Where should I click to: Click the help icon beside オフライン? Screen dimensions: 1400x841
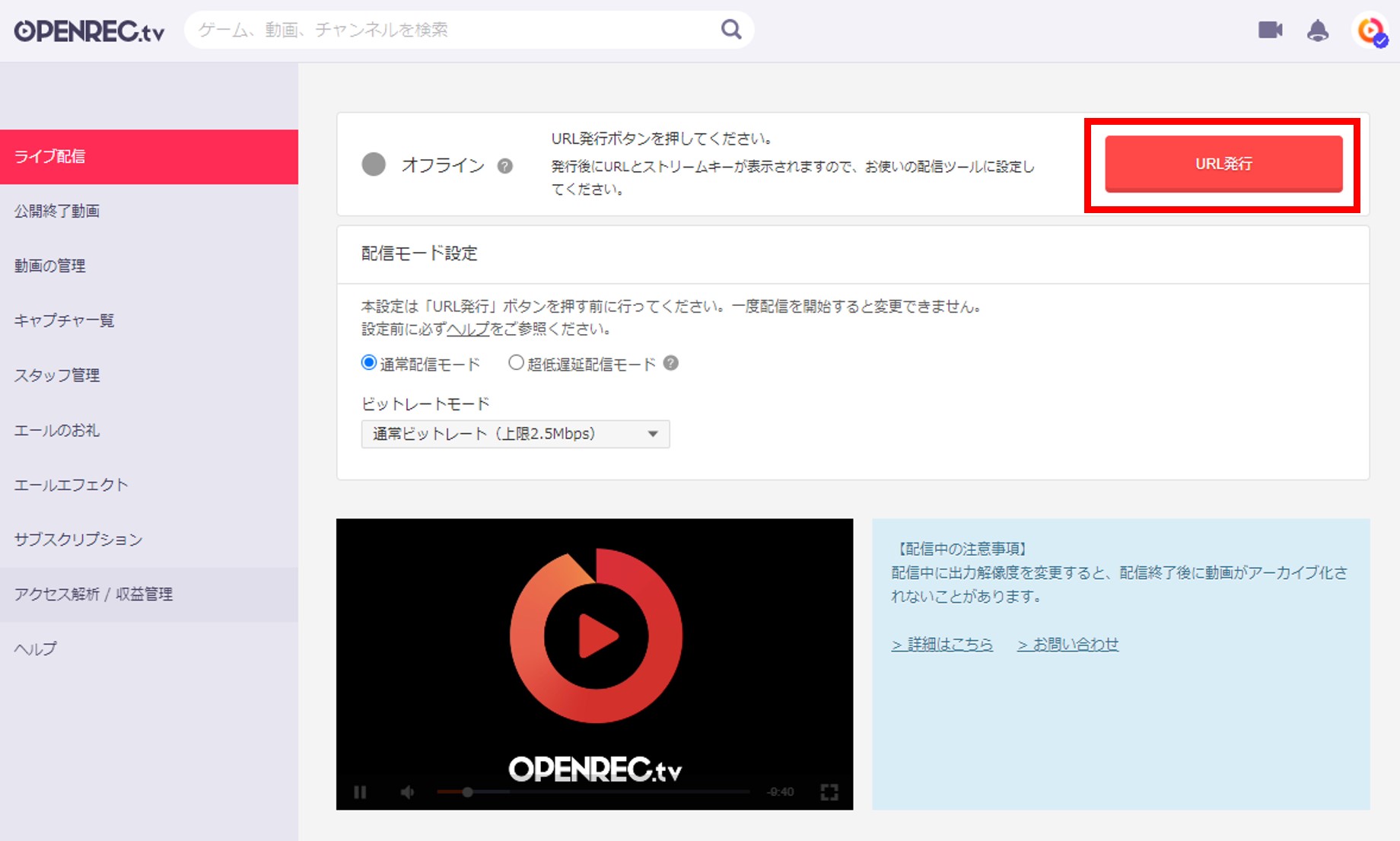[x=504, y=166]
